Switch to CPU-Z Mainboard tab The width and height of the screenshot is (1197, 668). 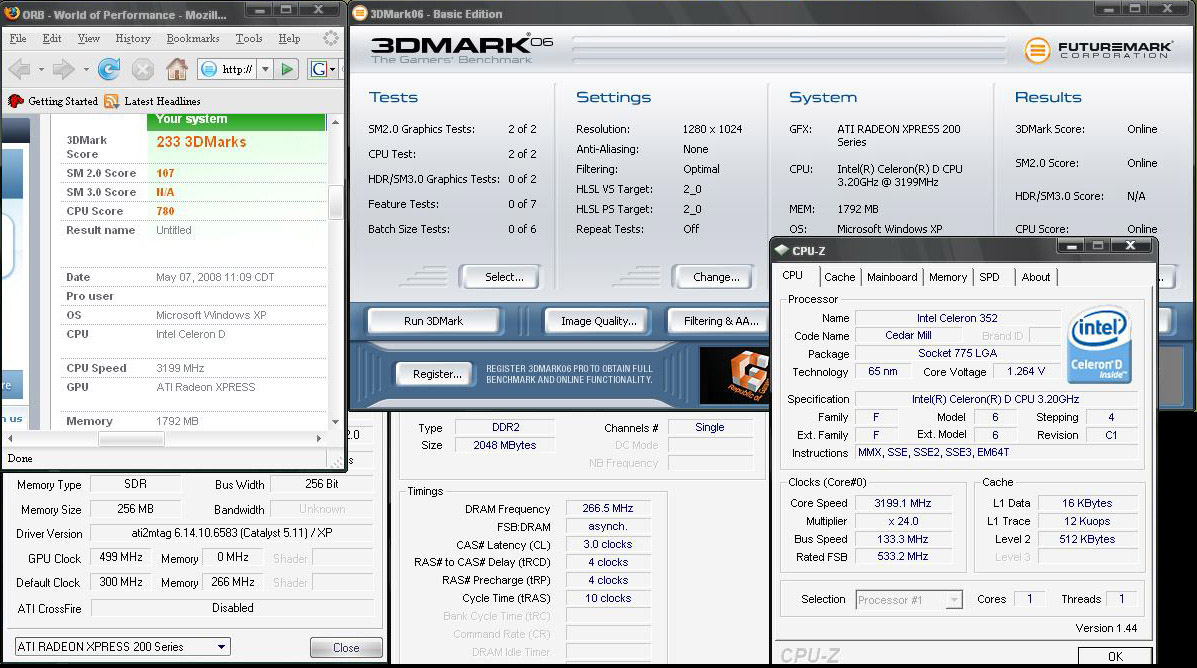click(x=892, y=277)
